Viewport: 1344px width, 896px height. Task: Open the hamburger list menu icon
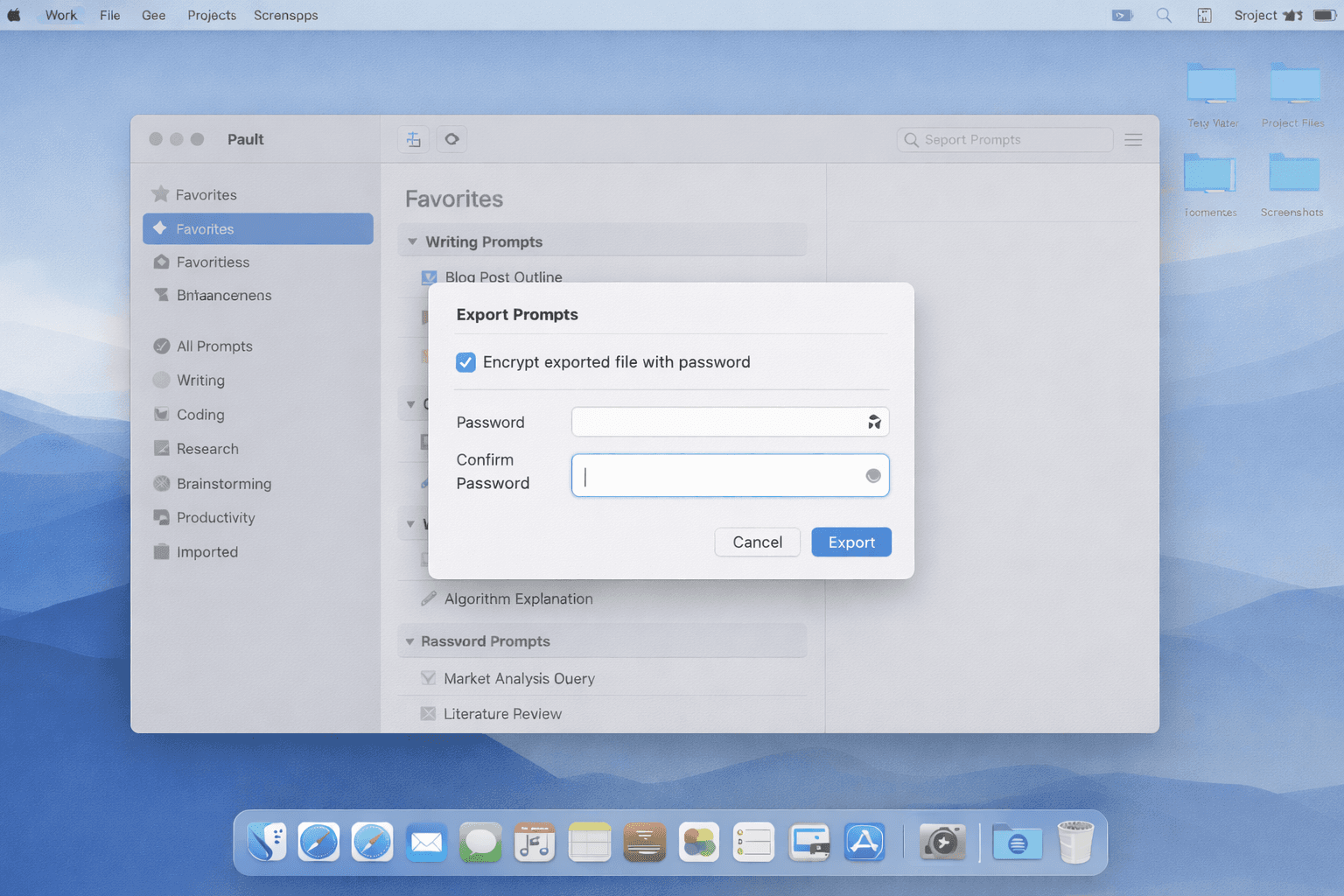pyautogui.click(x=1133, y=139)
